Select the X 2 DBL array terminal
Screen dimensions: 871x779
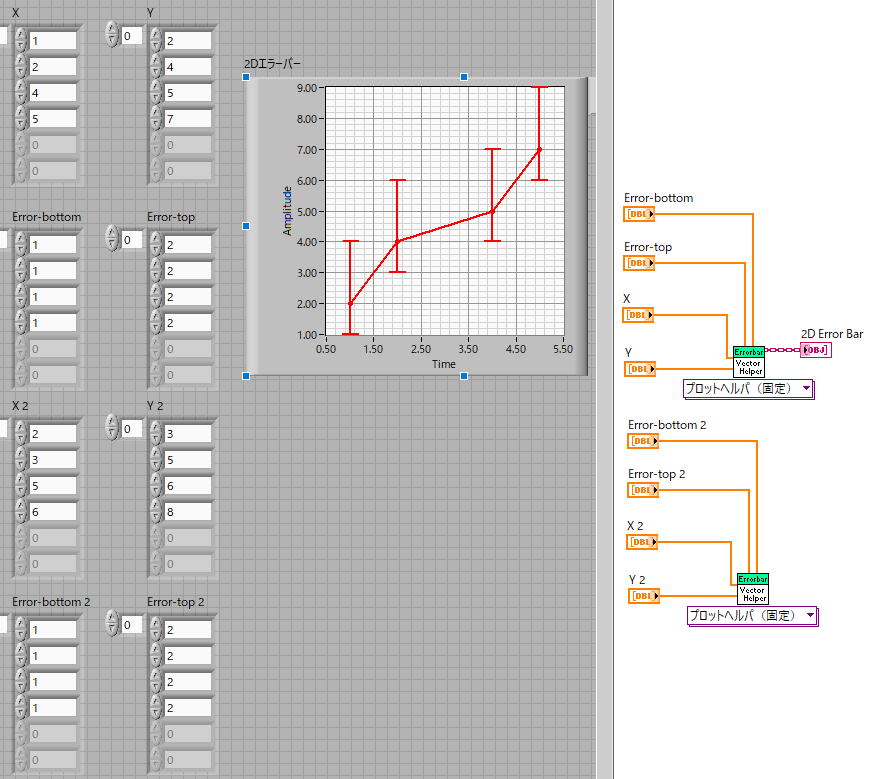(x=643, y=542)
